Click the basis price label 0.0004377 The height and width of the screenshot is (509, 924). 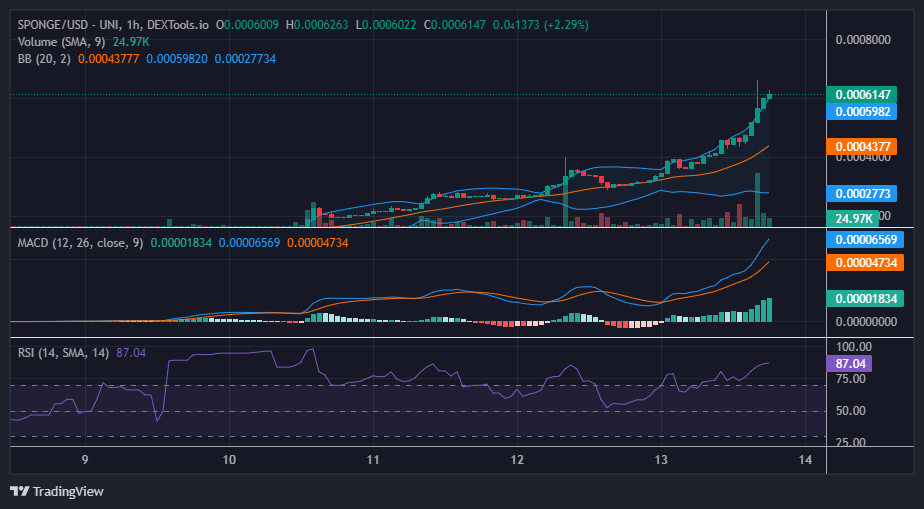pyautogui.click(x=862, y=147)
